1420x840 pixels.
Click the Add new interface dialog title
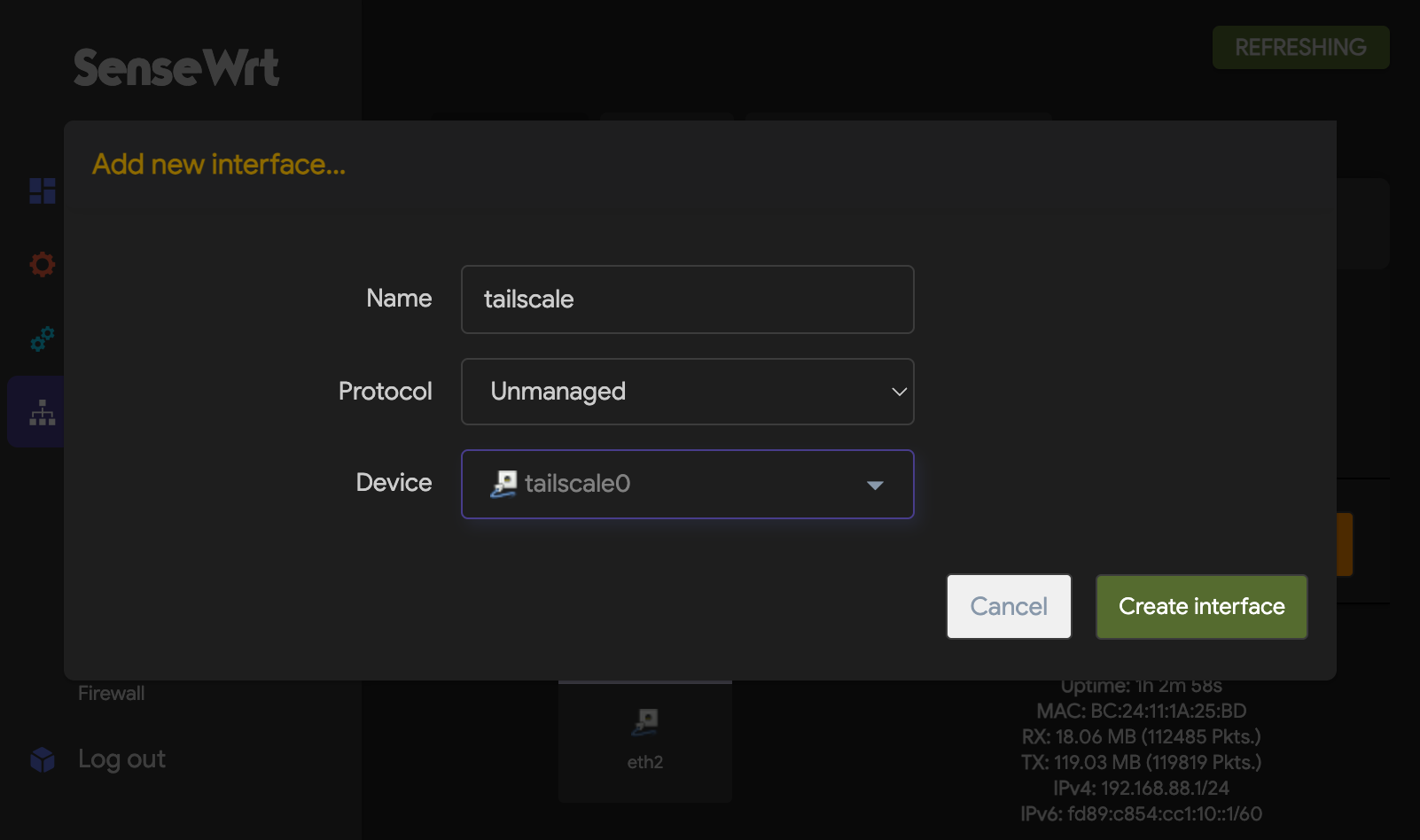(x=218, y=165)
